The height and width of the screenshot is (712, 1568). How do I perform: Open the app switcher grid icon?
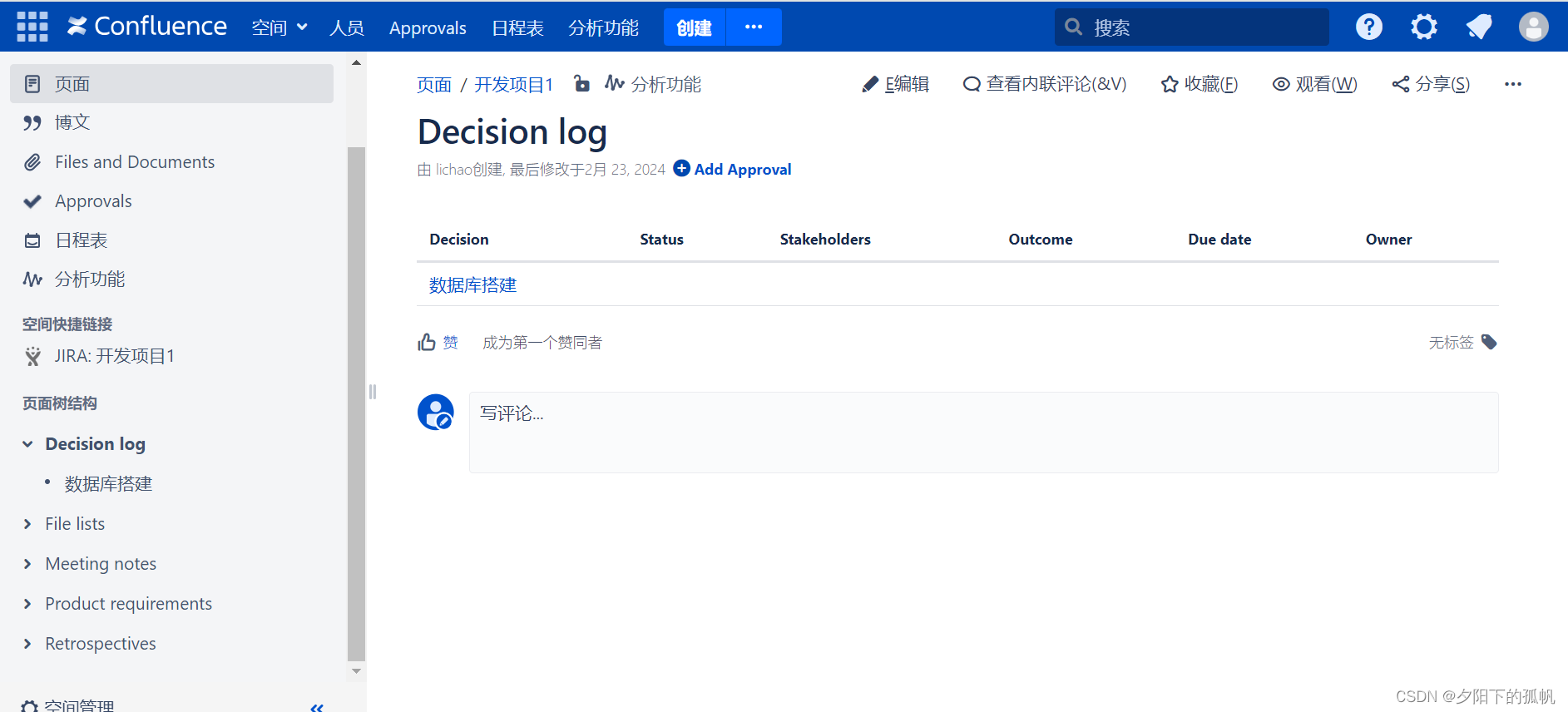tap(32, 27)
